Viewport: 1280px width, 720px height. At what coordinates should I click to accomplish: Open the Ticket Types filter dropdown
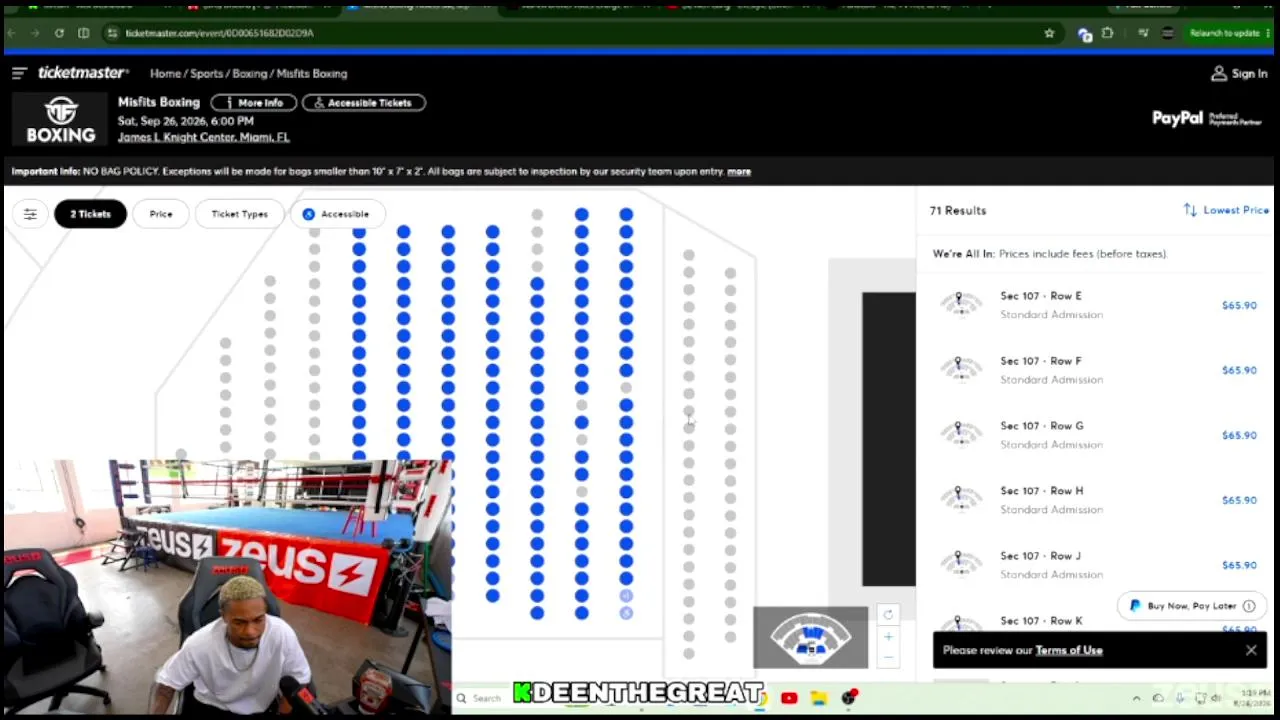coord(239,214)
